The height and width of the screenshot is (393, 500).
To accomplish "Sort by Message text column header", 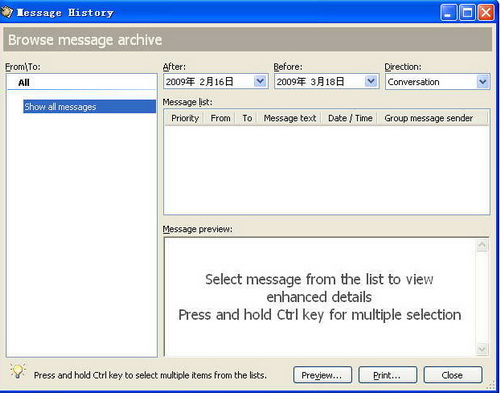I will 289,118.
